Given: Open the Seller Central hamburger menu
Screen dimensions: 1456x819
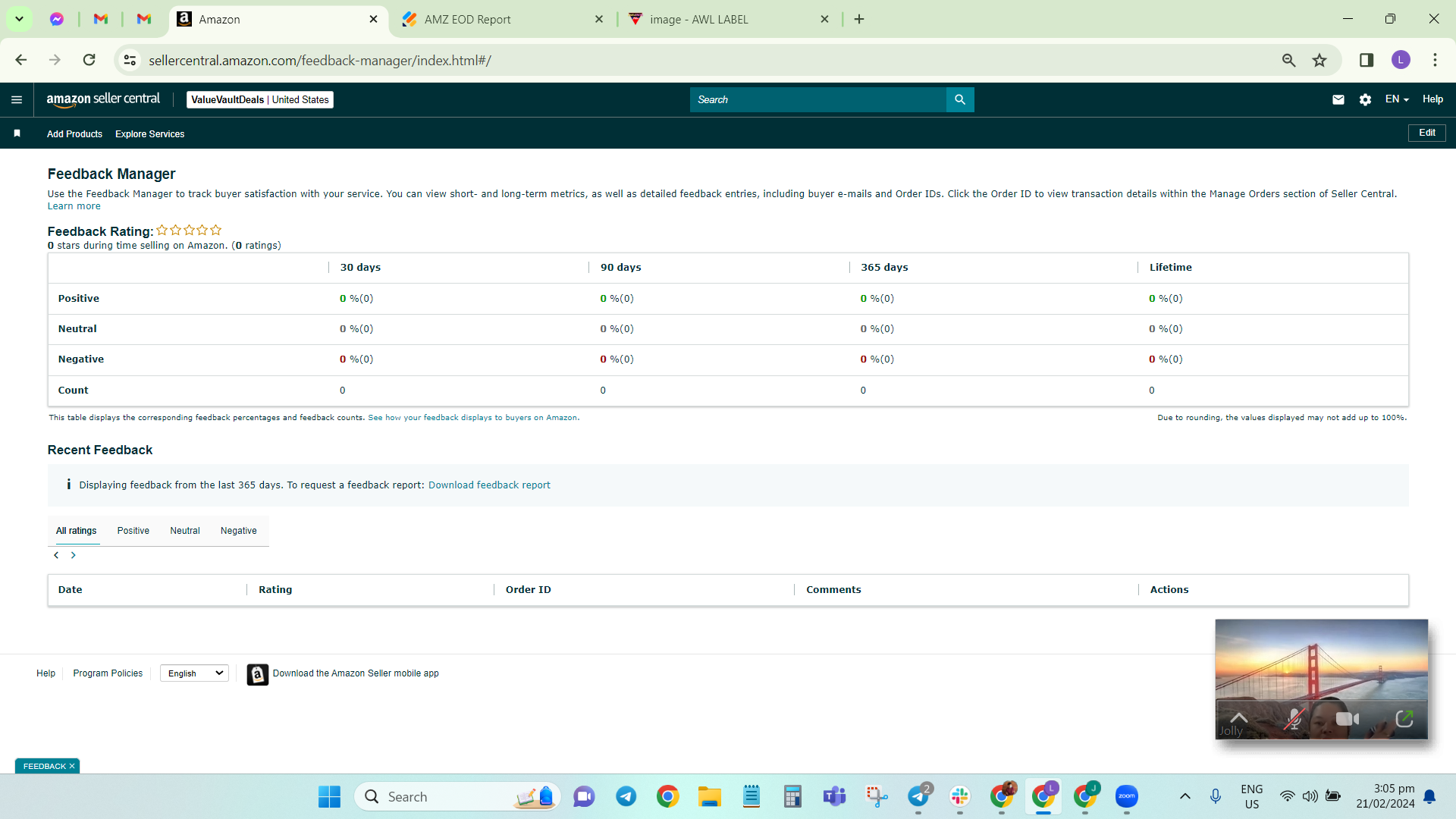Looking at the screenshot, I should coord(17,99).
